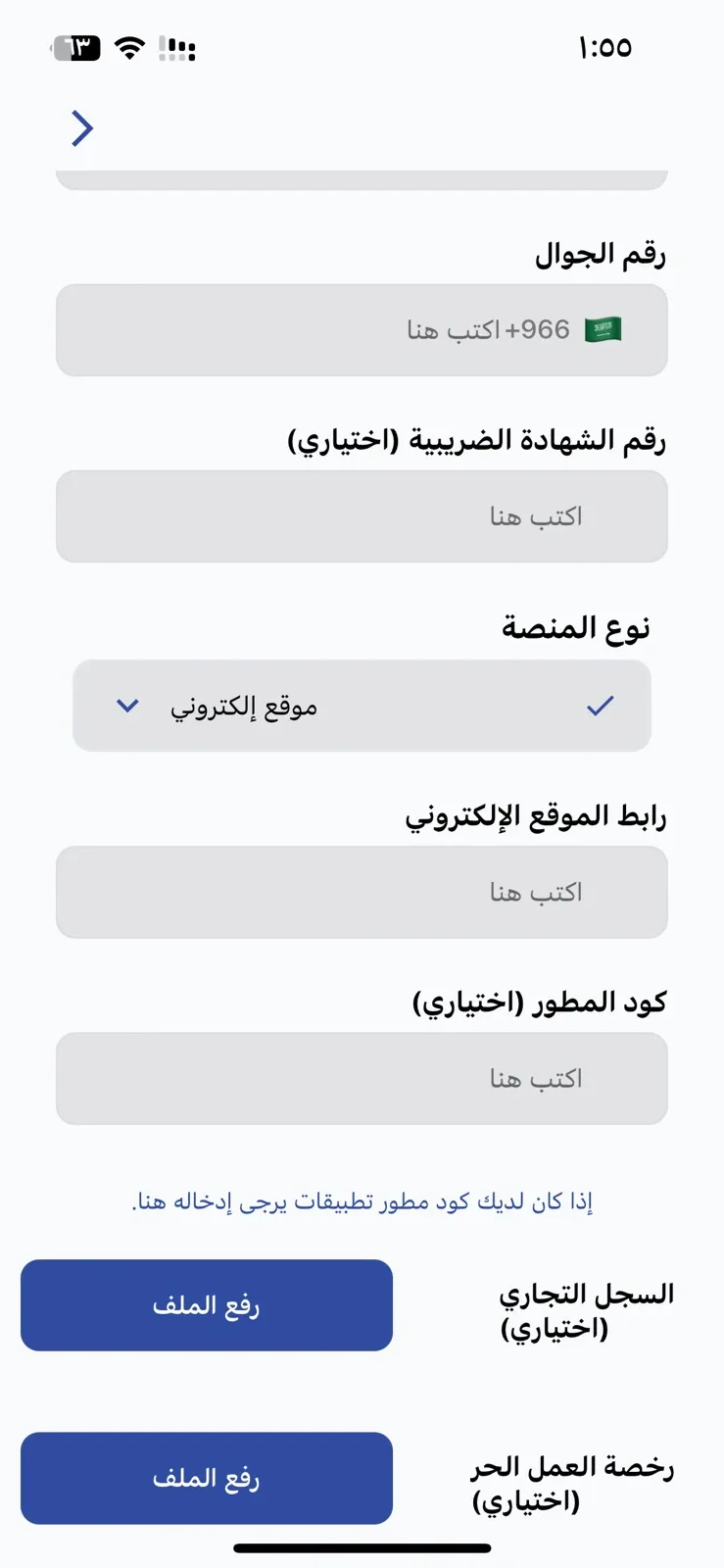Focus the رقم الجوال input field

[362, 330]
